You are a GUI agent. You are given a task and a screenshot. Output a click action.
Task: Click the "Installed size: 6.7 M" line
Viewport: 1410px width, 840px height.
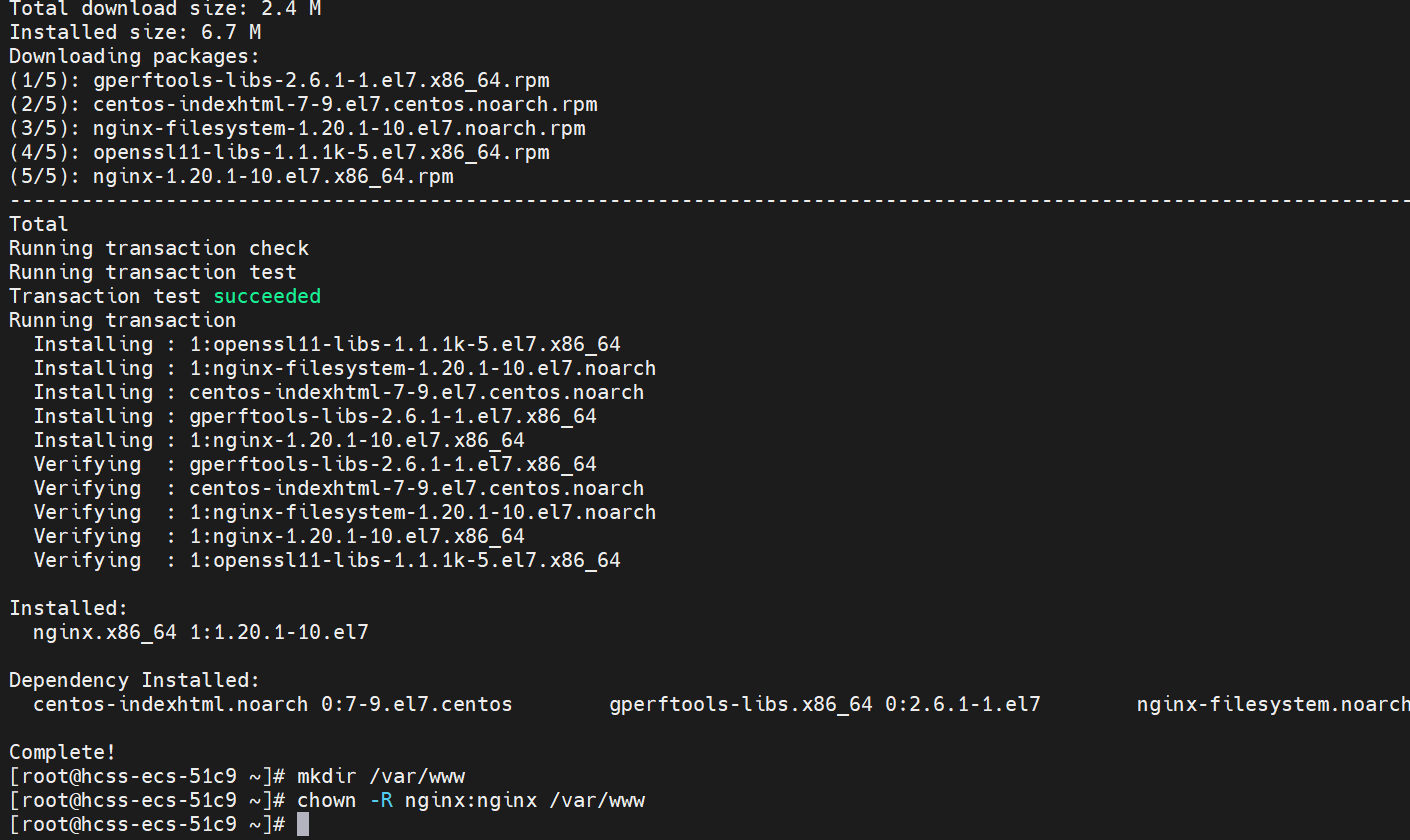tap(135, 32)
